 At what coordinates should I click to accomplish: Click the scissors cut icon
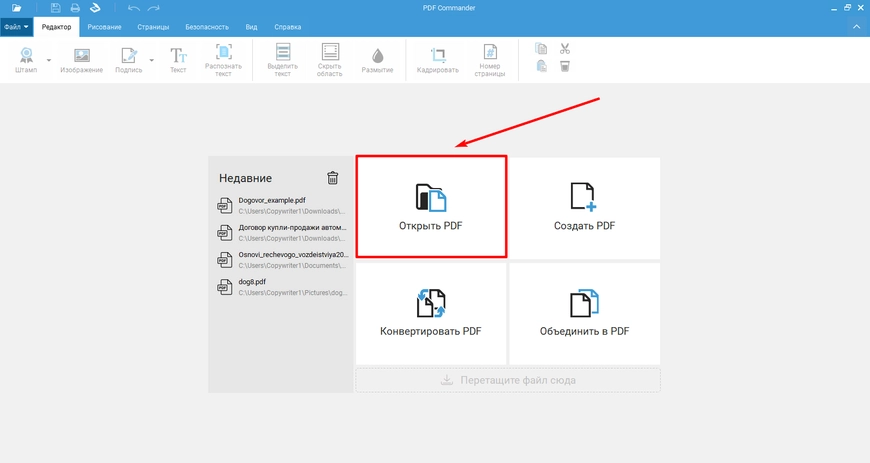565,49
